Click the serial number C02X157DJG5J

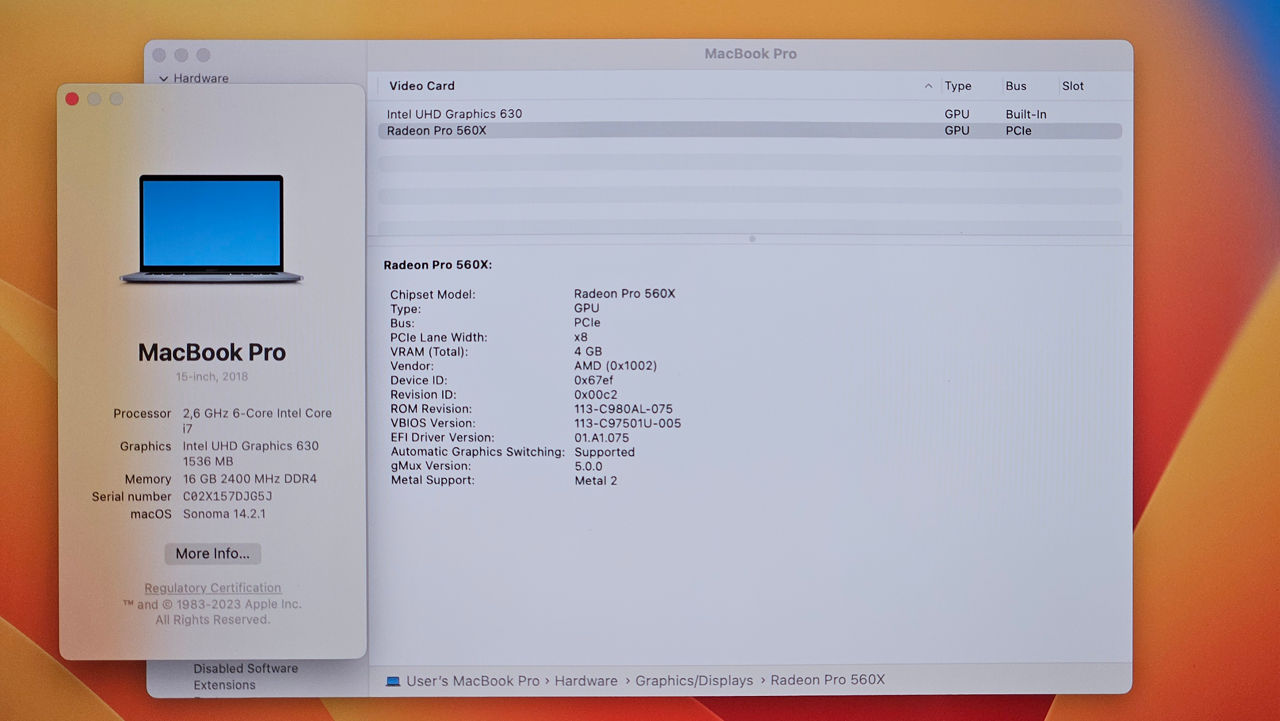[228, 497]
